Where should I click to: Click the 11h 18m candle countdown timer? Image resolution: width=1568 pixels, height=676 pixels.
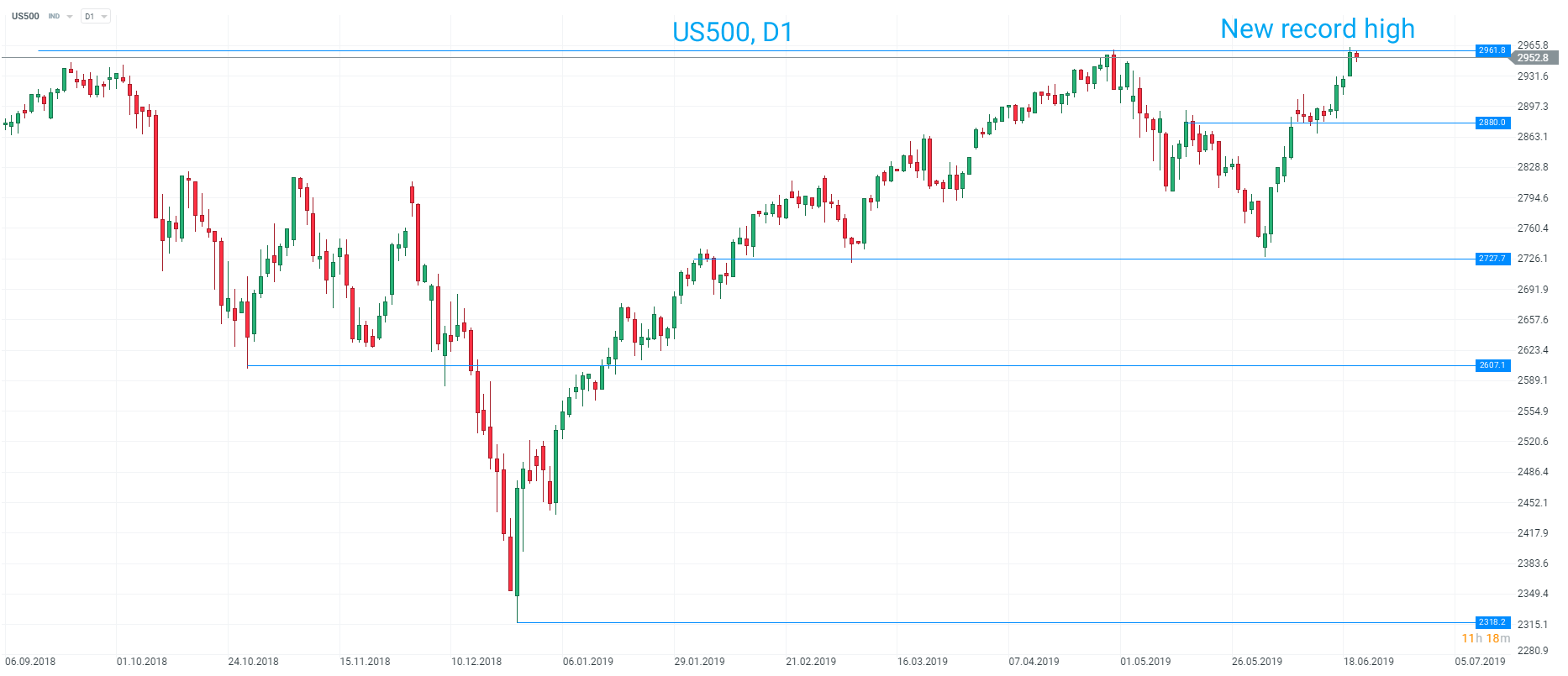pyautogui.click(x=1486, y=638)
